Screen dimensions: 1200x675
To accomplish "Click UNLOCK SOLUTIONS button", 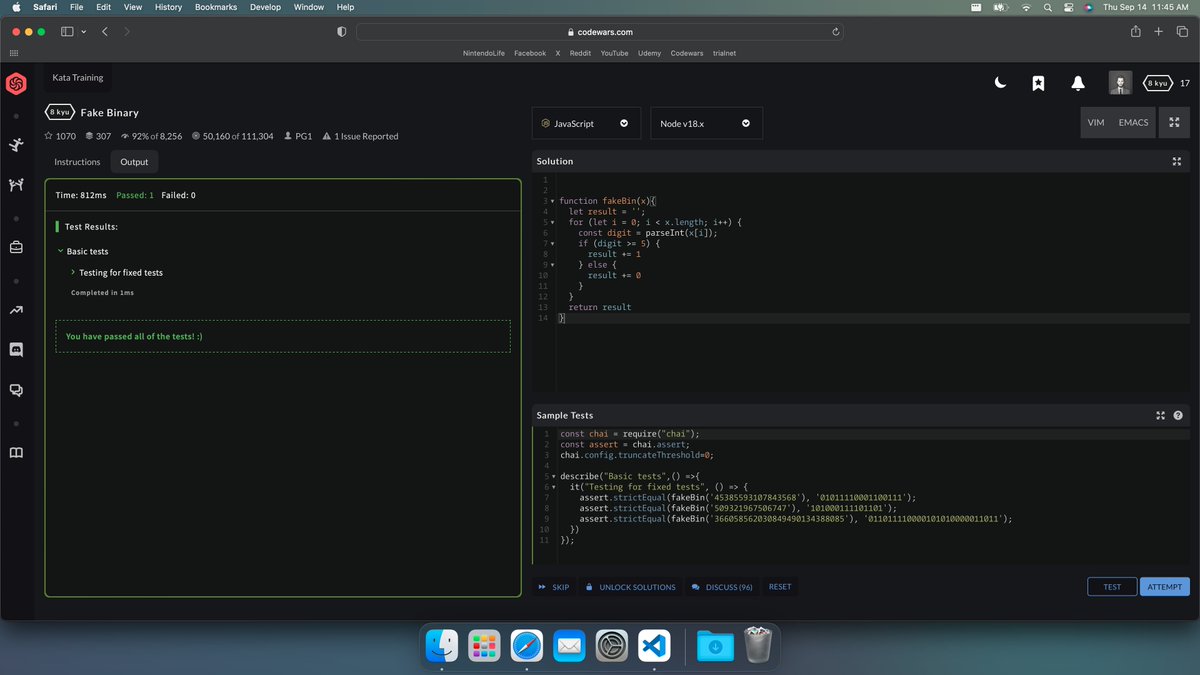I will [630, 587].
